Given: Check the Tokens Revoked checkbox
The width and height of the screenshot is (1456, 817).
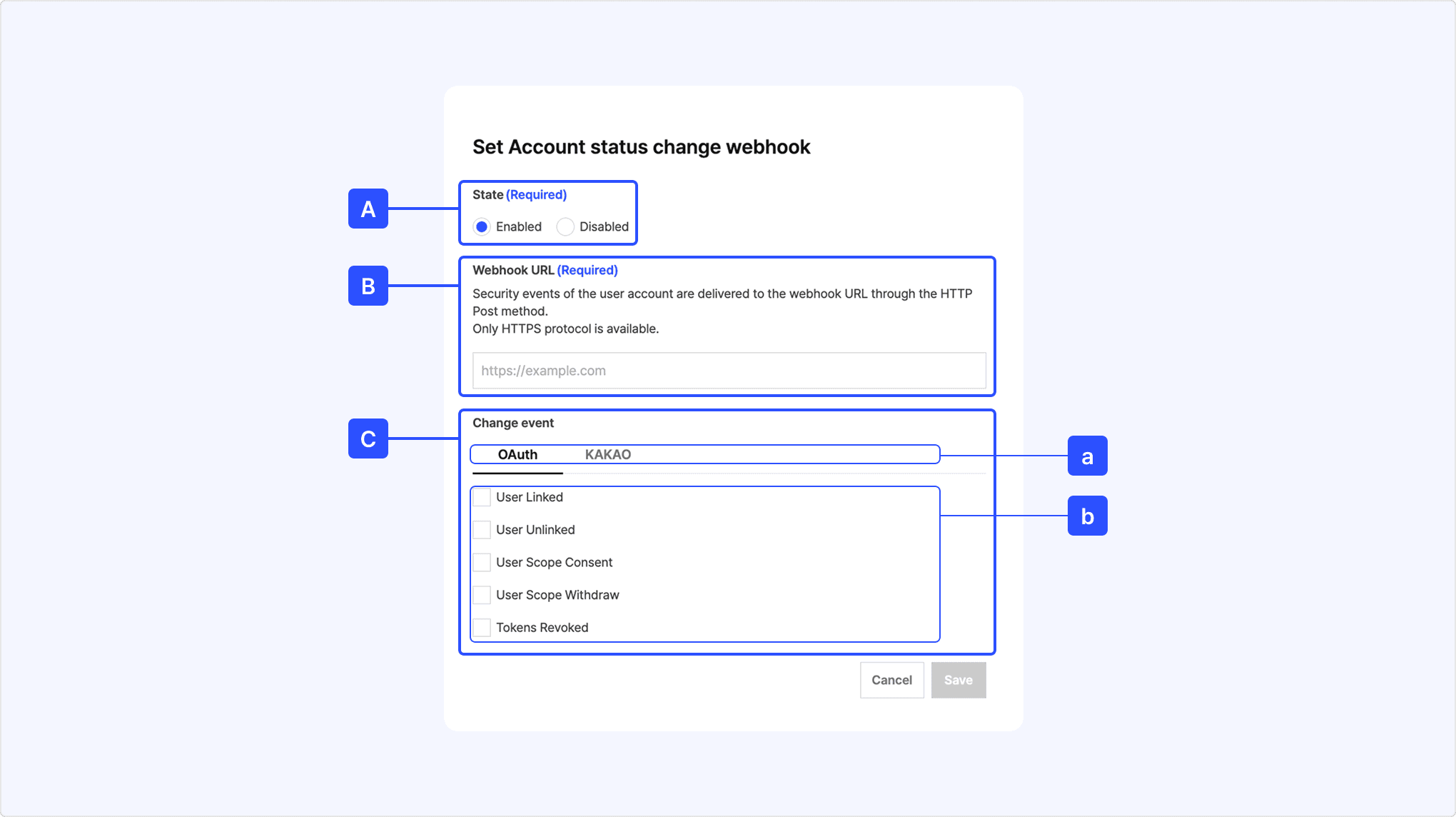Looking at the screenshot, I should pos(482,628).
